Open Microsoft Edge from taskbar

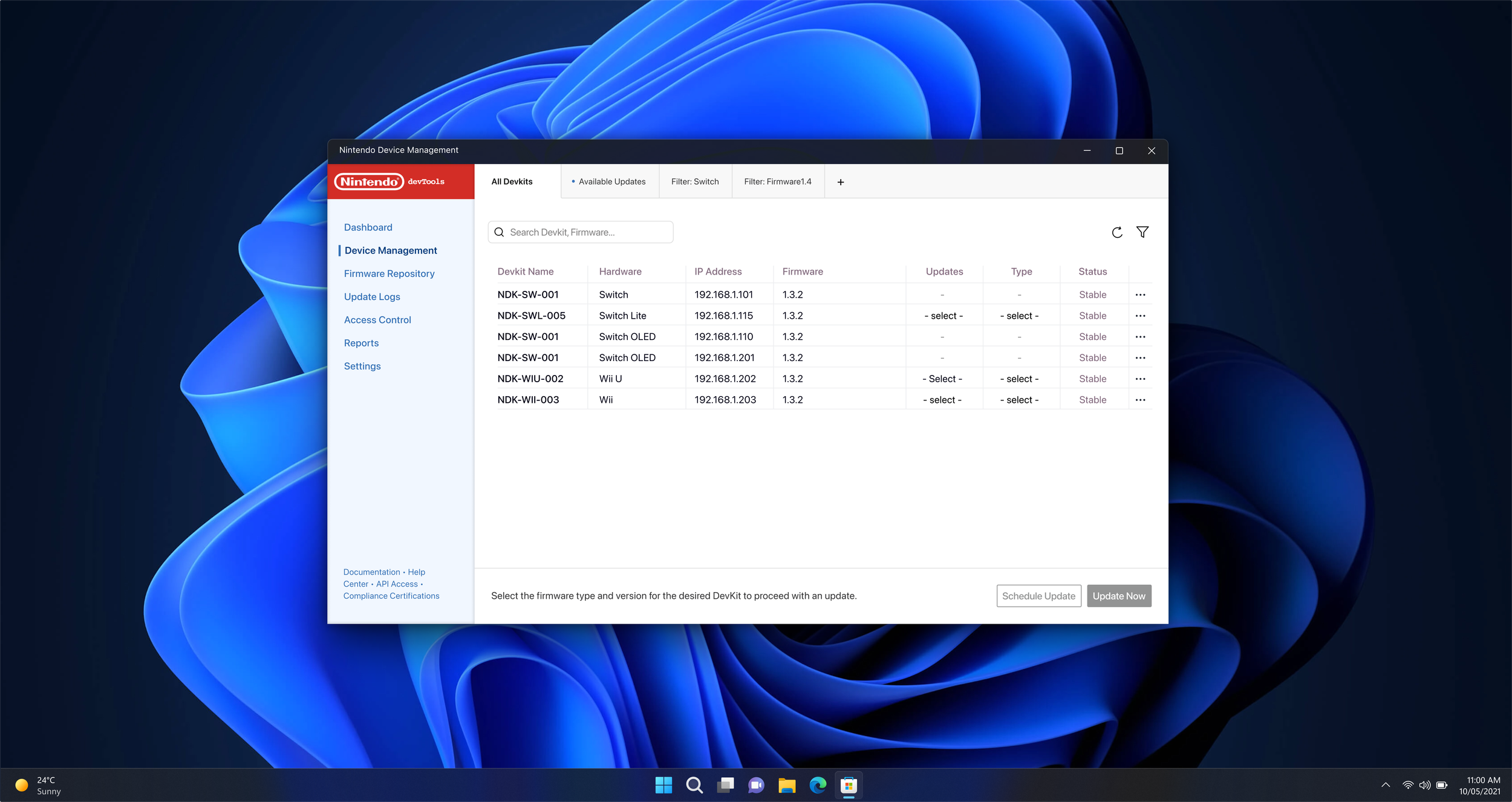(818, 785)
